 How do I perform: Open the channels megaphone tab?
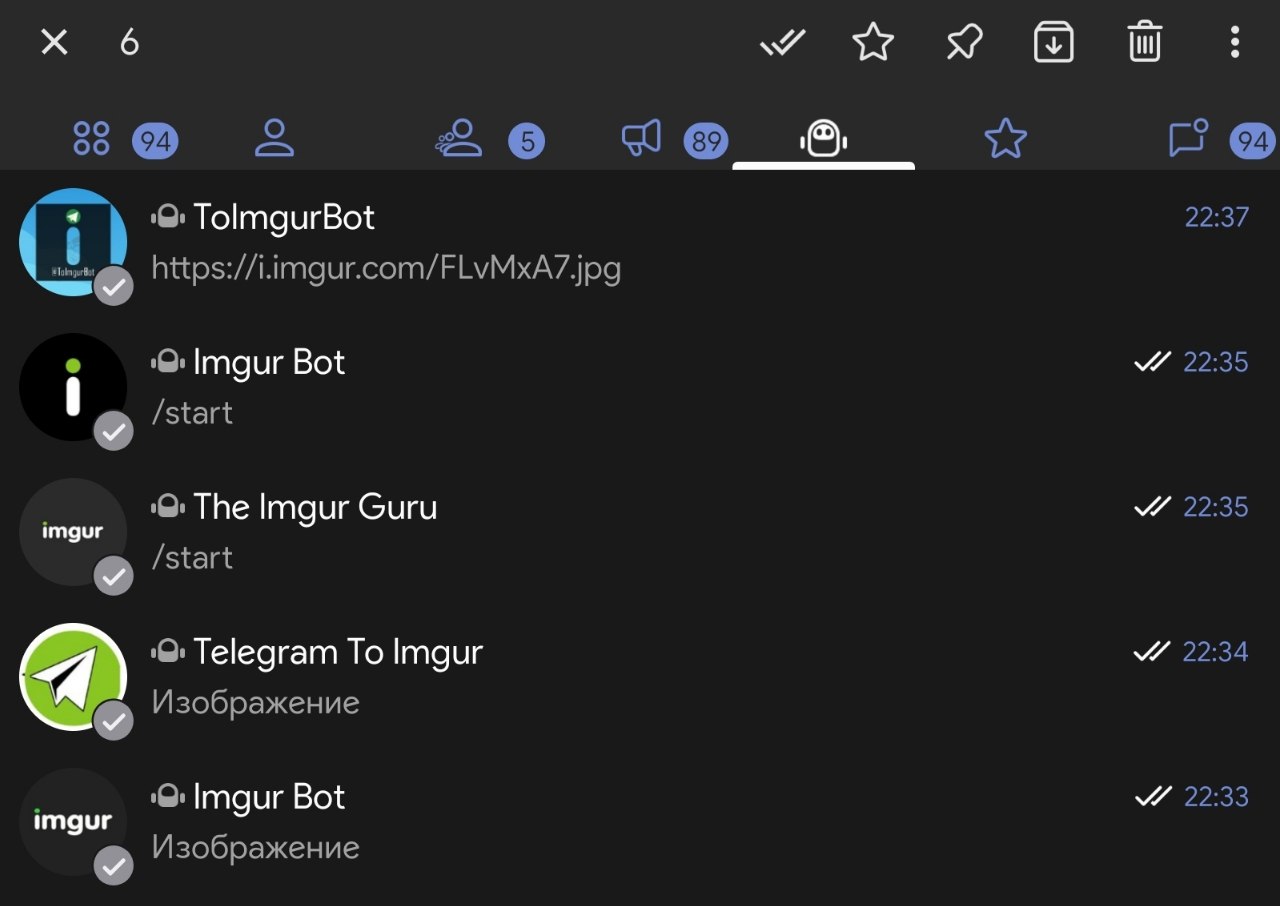(642, 139)
